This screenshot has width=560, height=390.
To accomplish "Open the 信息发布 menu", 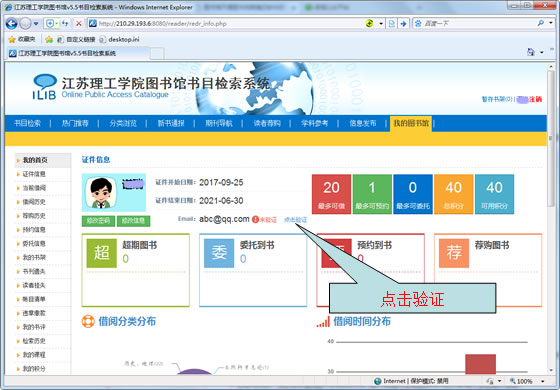I will click(x=362, y=124).
